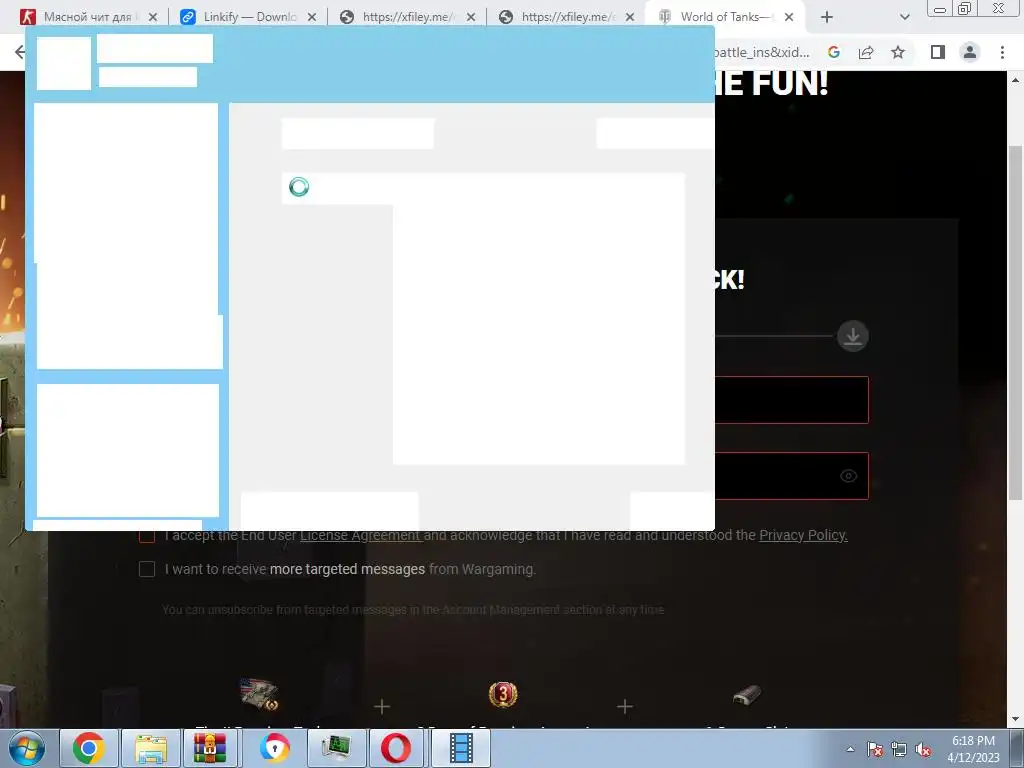Viewport: 1024px width, 768px height.
Task: Click the tank reward icon
Action: 259,694
